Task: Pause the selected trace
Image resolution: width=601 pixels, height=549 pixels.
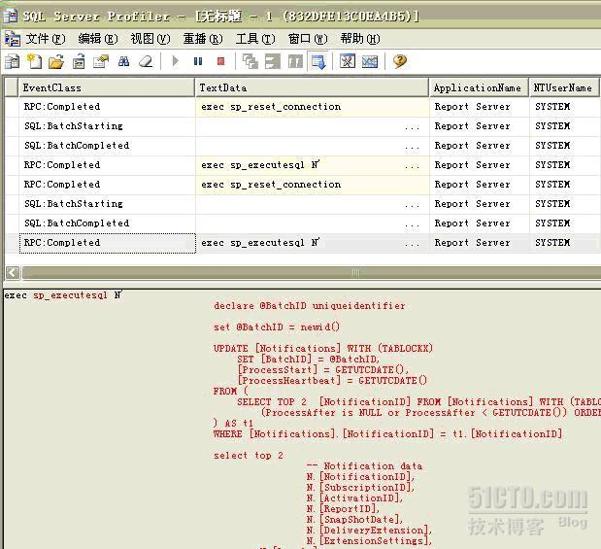Action: 198,61
